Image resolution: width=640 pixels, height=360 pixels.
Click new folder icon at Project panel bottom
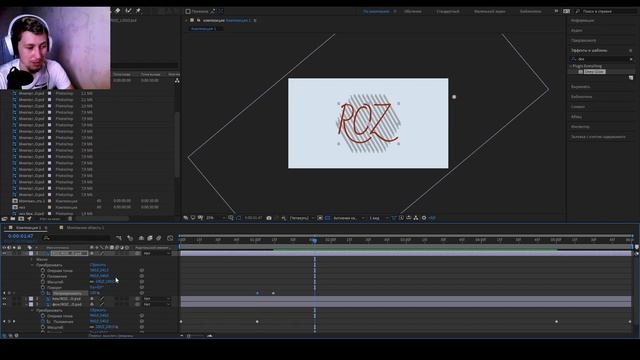13,219
